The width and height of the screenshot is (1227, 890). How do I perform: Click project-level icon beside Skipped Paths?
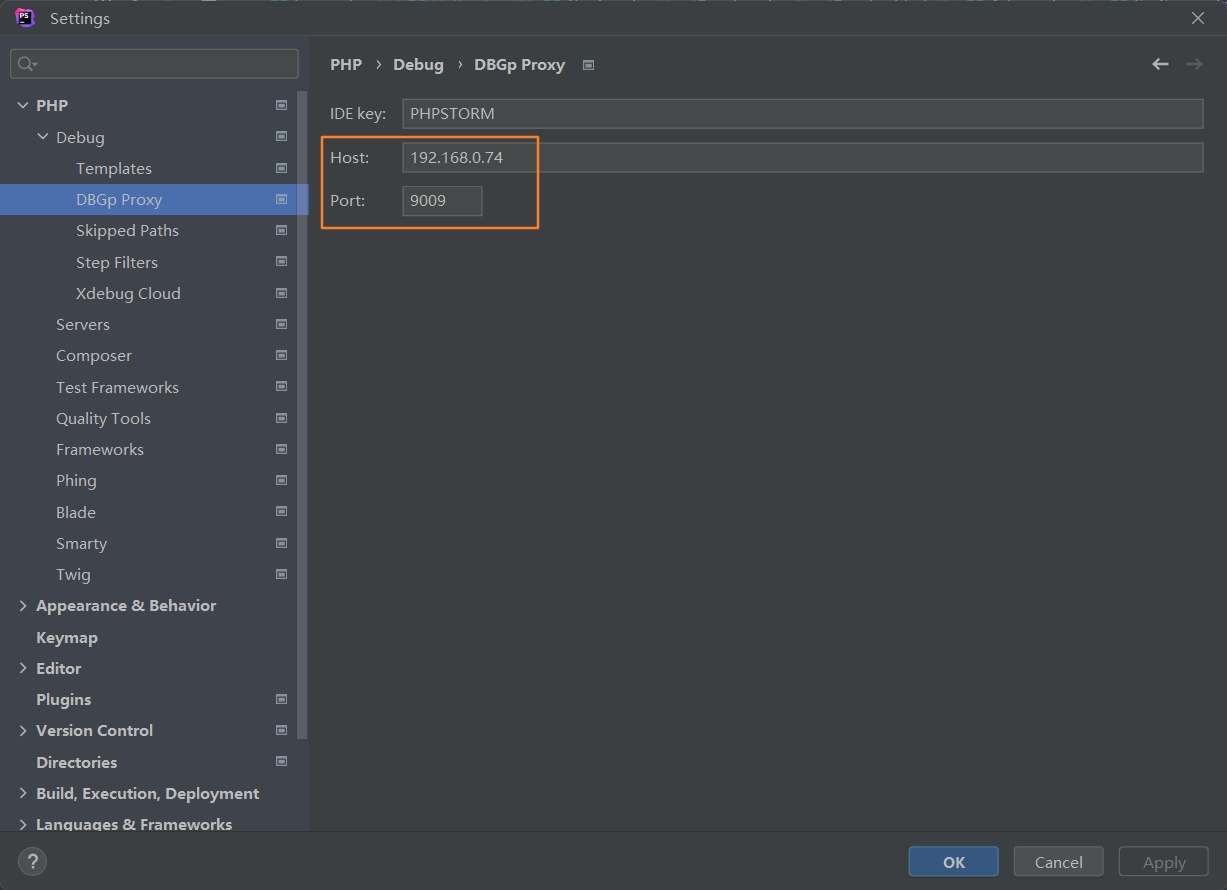(x=281, y=230)
